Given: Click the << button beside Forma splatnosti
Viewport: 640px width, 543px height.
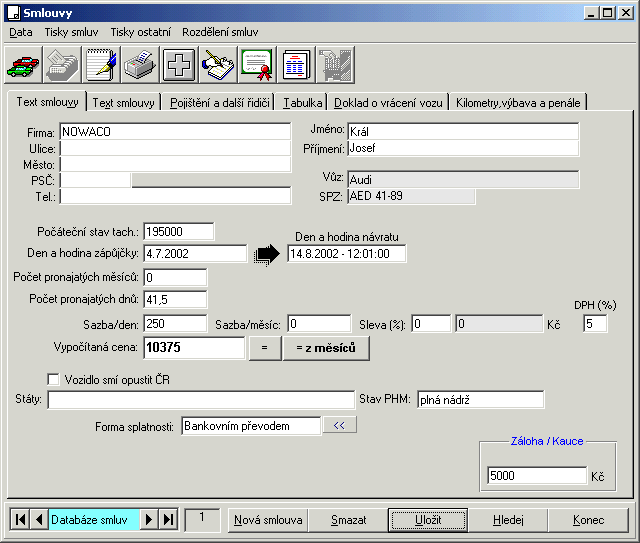Looking at the screenshot, I should (x=340, y=425).
